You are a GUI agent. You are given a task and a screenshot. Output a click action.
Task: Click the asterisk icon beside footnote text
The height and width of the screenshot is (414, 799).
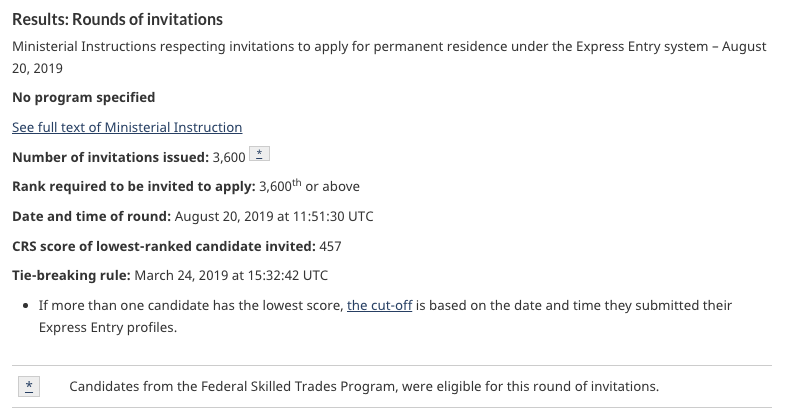point(29,386)
